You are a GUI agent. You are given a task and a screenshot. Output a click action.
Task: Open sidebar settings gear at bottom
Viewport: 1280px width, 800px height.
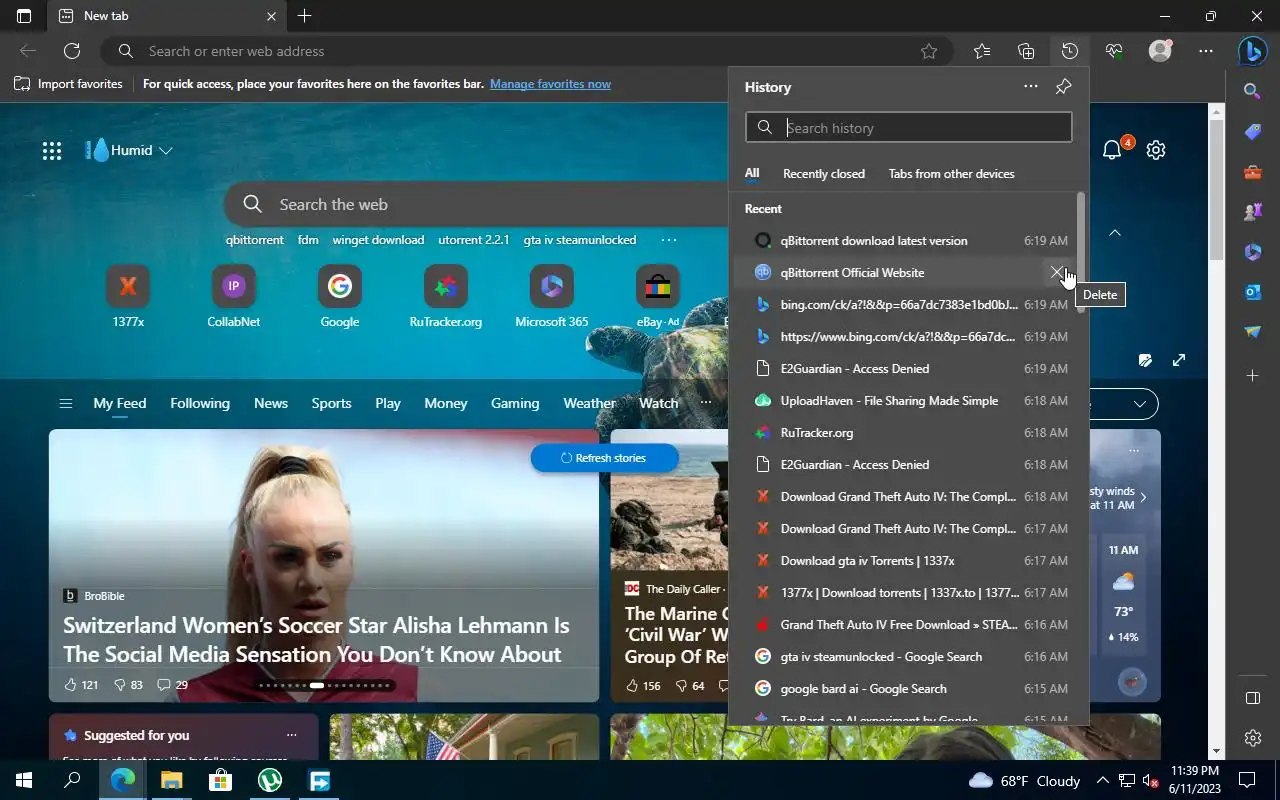coord(1252,738)
